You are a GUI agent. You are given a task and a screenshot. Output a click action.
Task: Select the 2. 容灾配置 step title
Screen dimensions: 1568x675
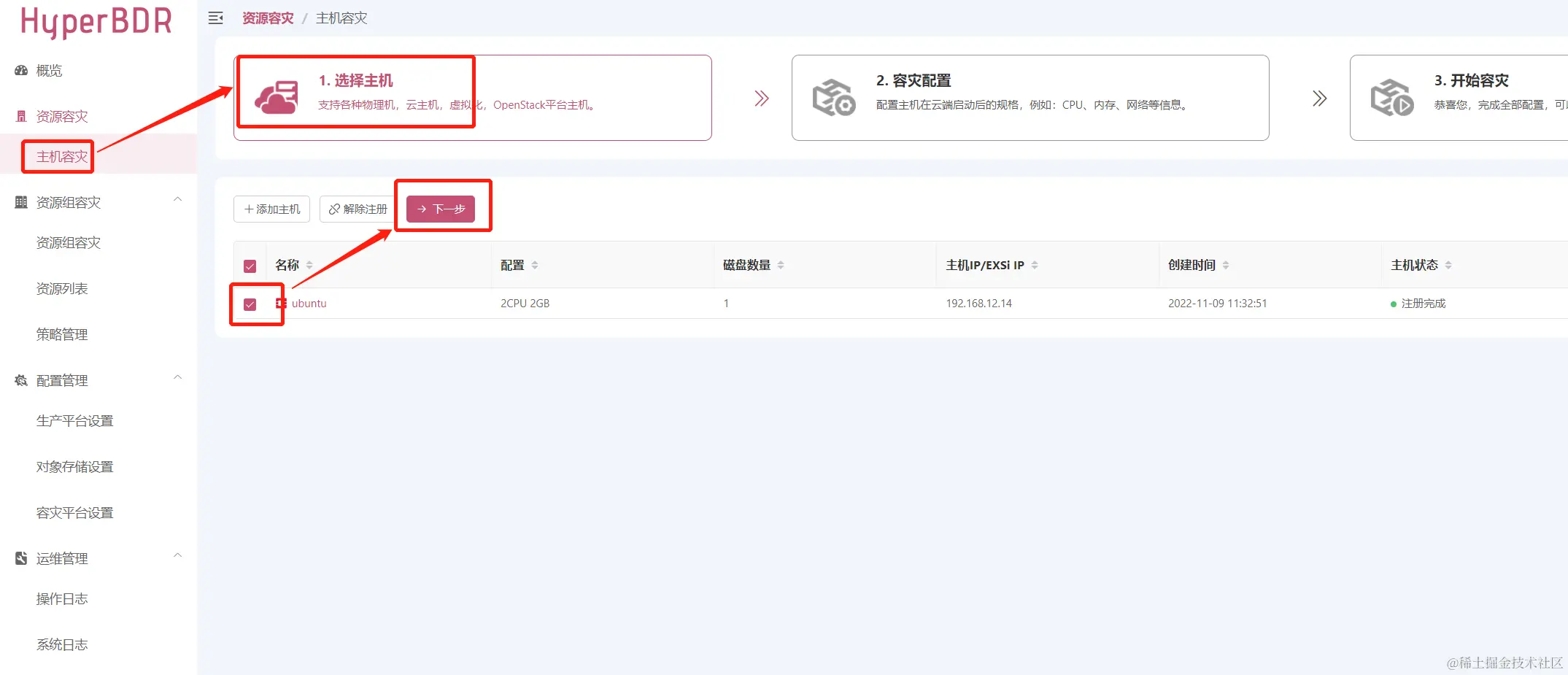point(914,80)
